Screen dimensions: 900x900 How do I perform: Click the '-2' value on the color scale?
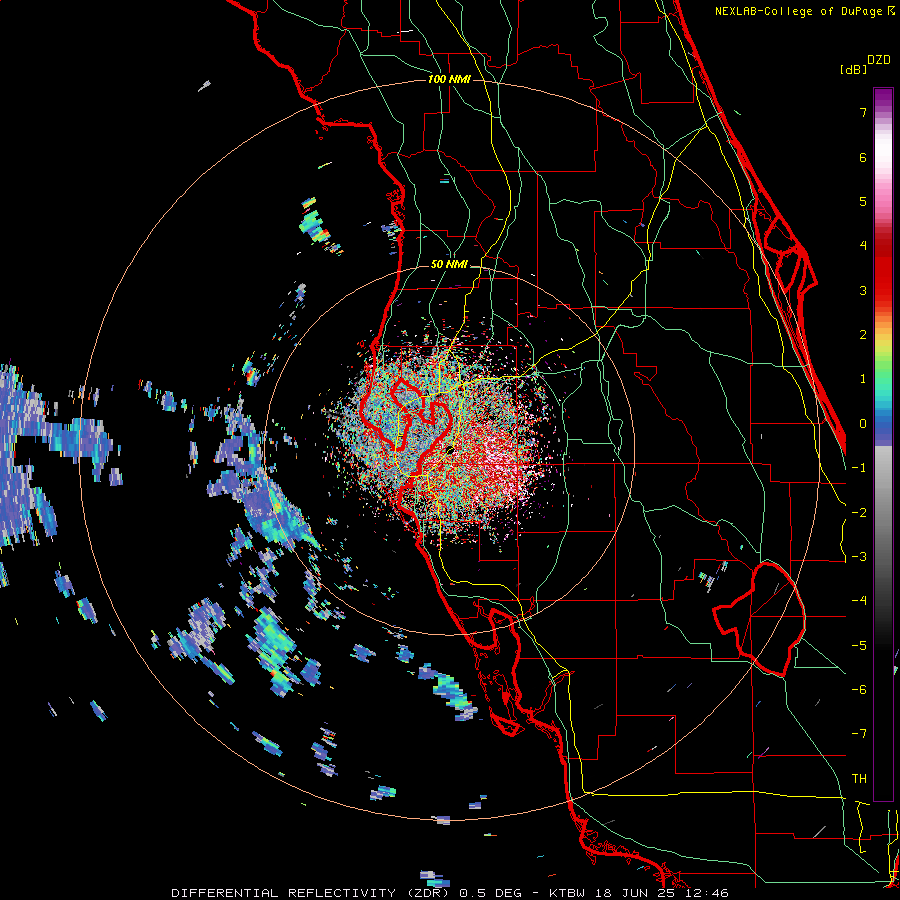pos(859,513)
